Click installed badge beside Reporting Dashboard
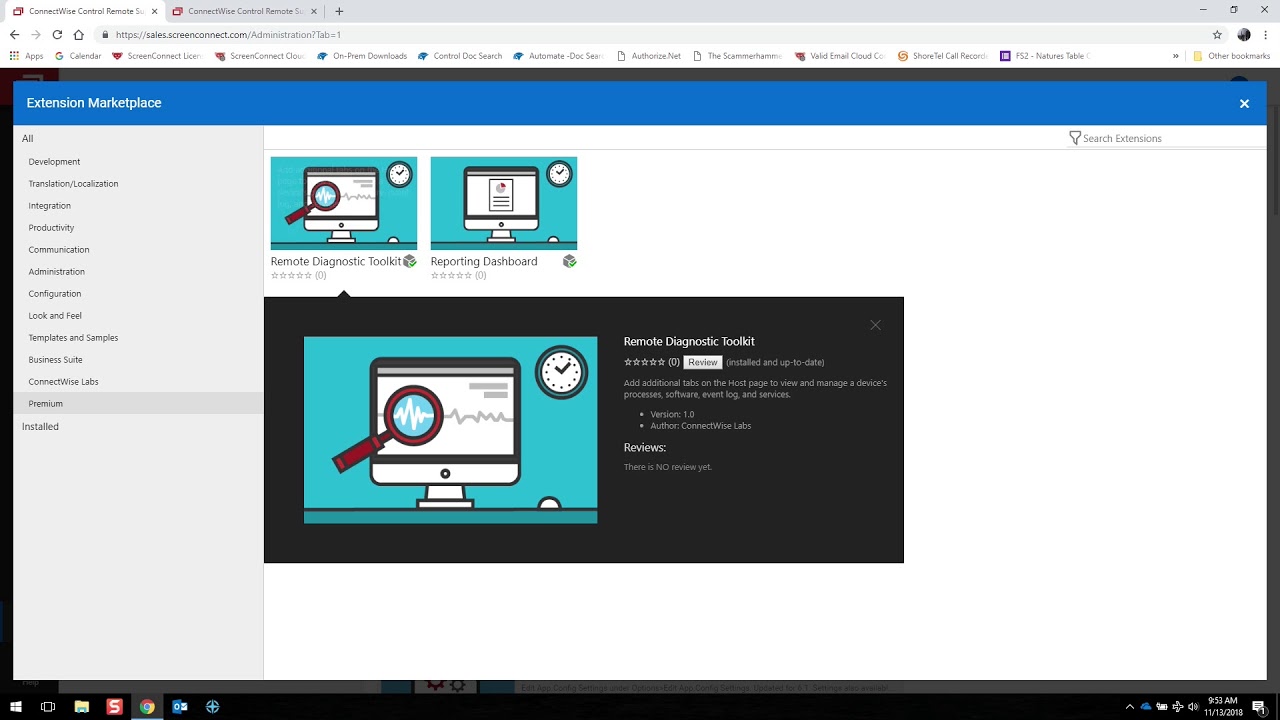1280x720 pixels. point(569,261)
